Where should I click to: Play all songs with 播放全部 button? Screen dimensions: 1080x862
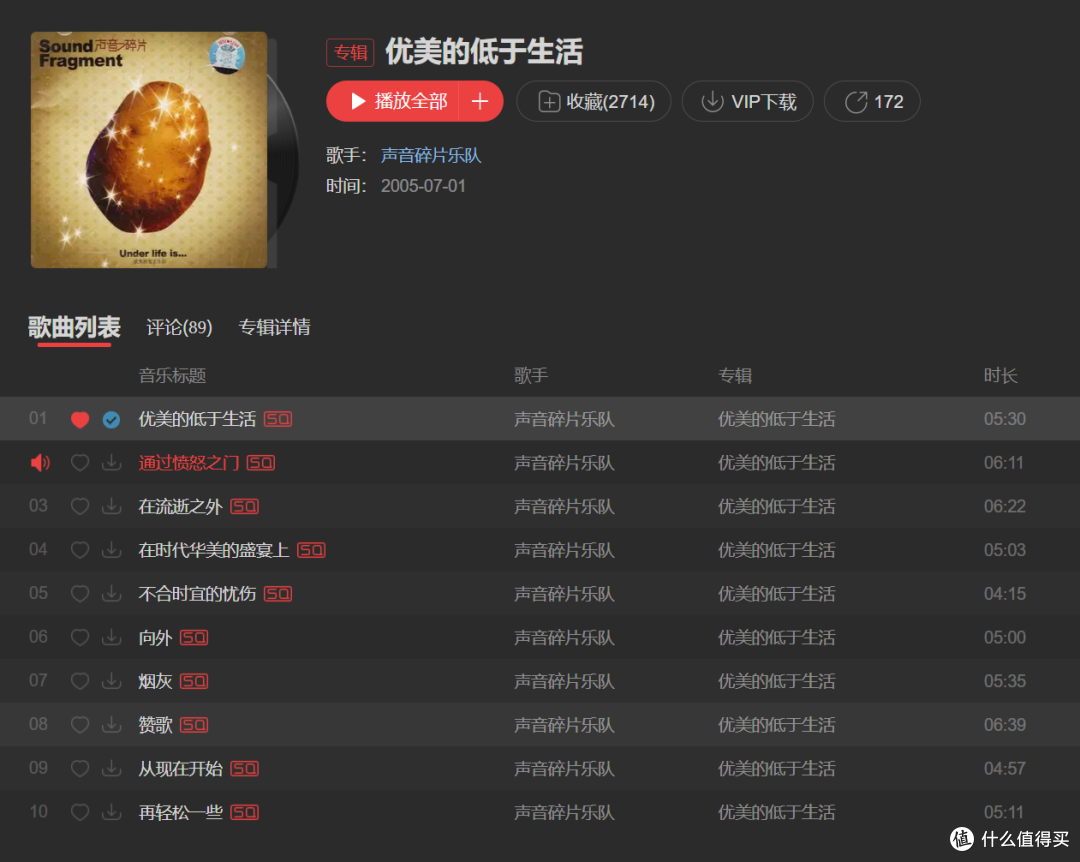point(393,101)
